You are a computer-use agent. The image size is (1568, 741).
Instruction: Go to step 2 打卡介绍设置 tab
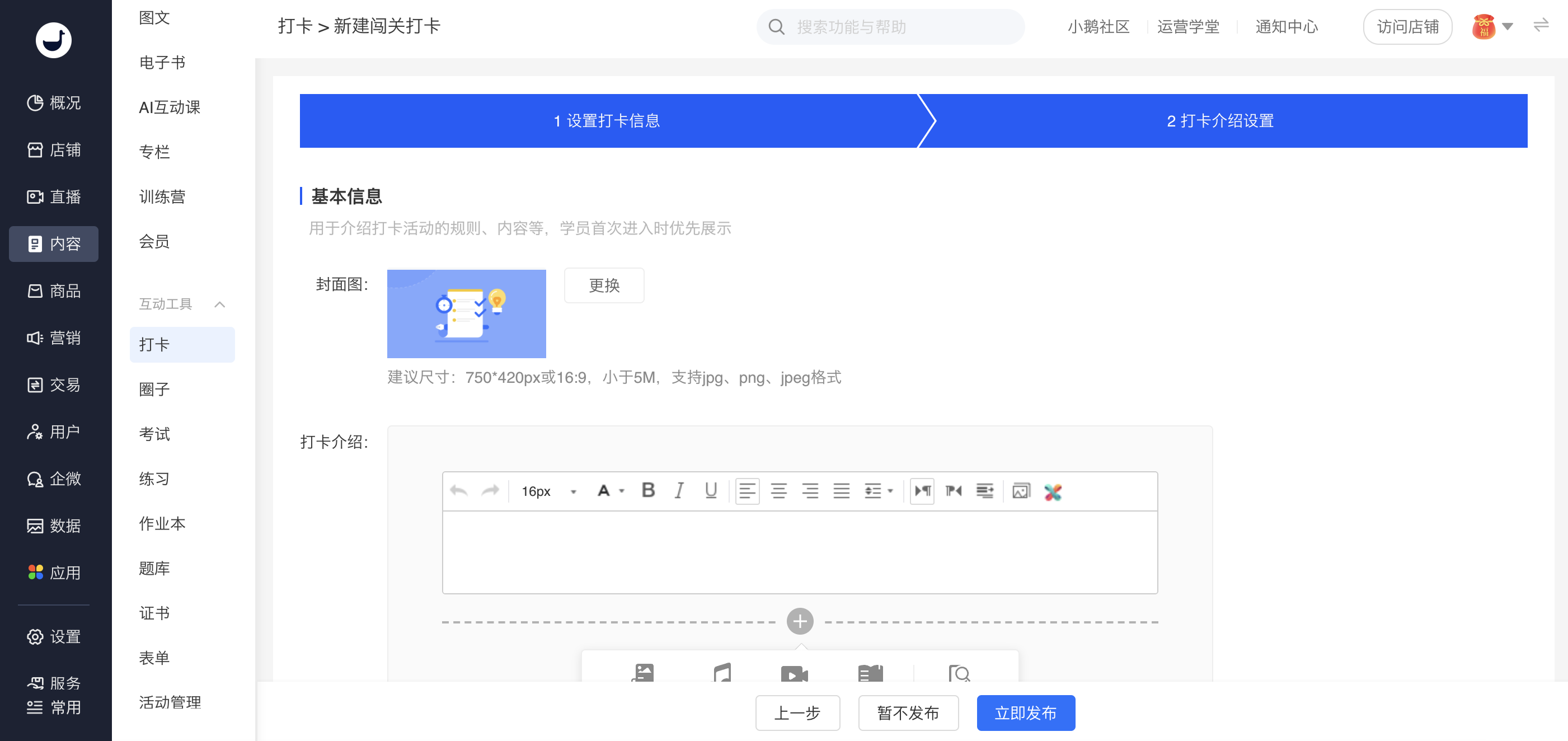tap(1220, 120)
